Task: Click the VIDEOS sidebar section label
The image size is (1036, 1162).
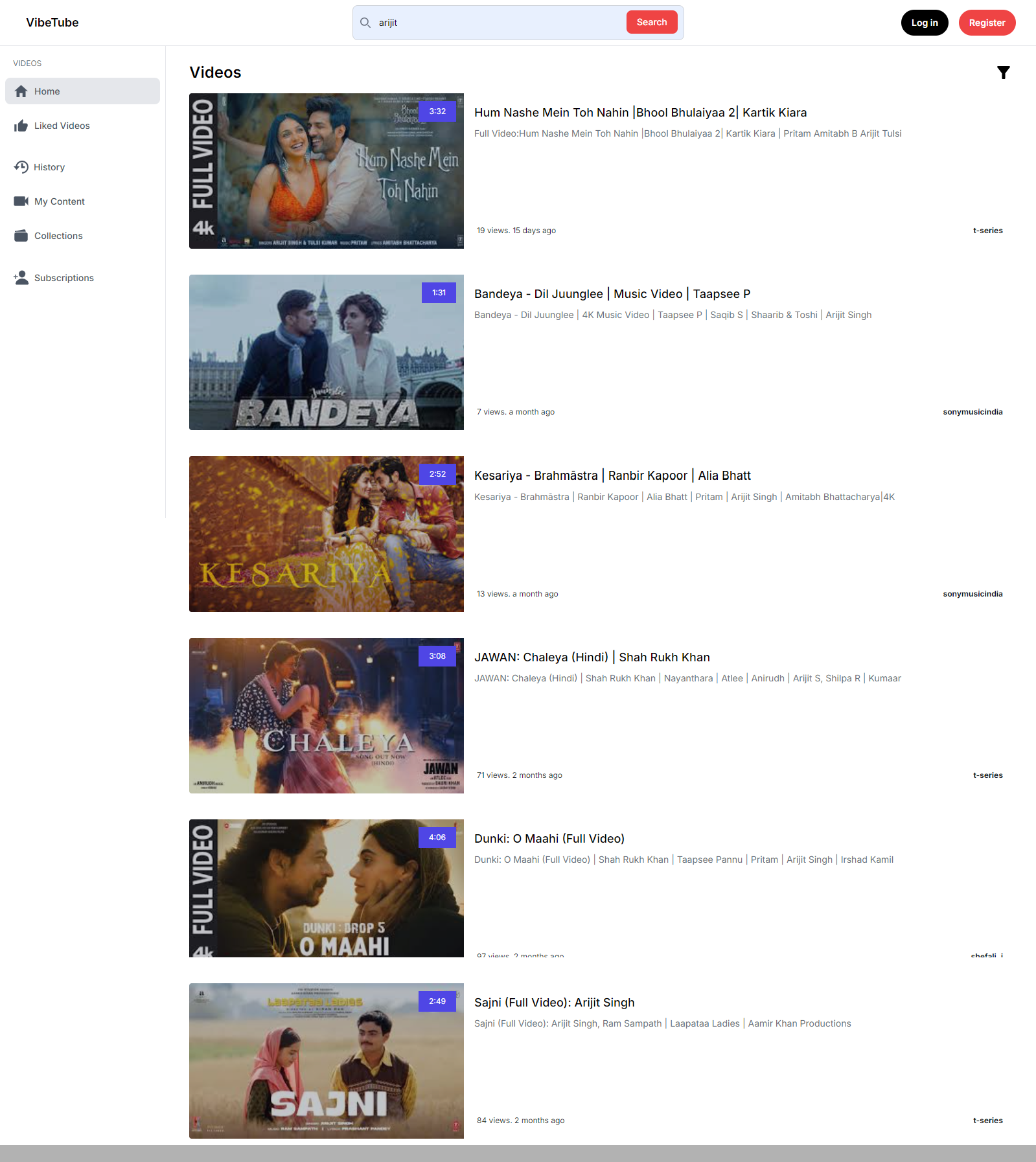Action: click(x=27, y=63)
